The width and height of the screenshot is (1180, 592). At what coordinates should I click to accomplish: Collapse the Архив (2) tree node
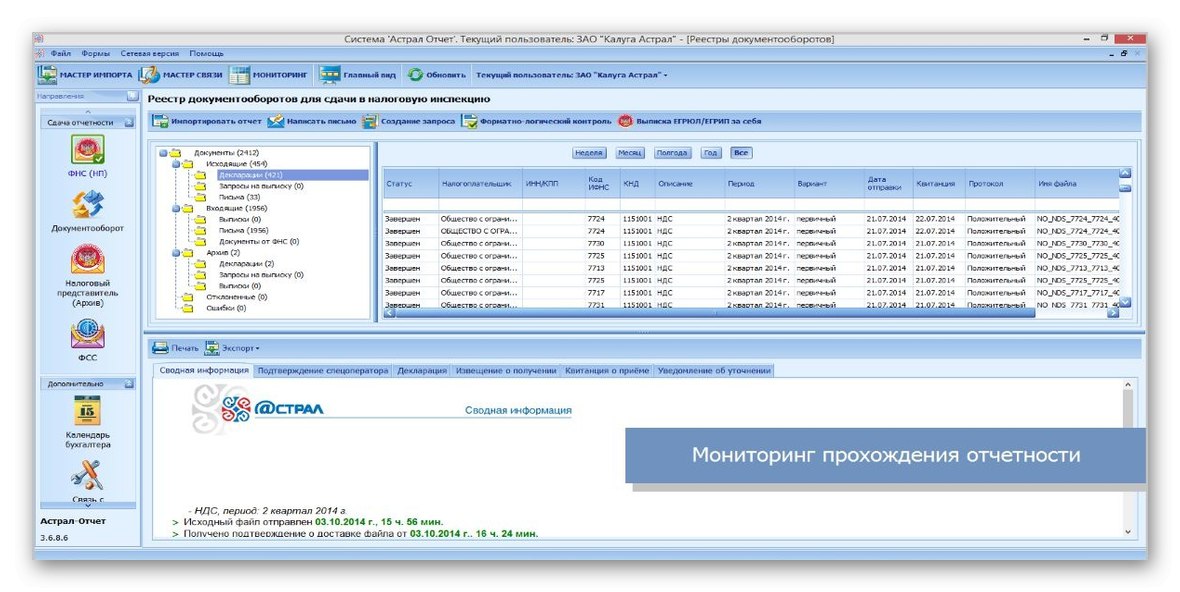click(176, 253)
